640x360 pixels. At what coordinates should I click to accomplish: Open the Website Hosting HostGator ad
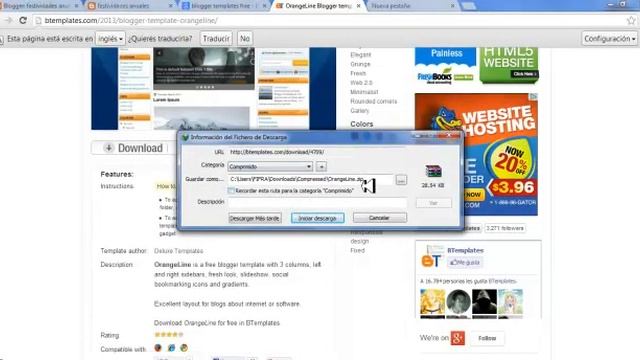tap(476, 154)
